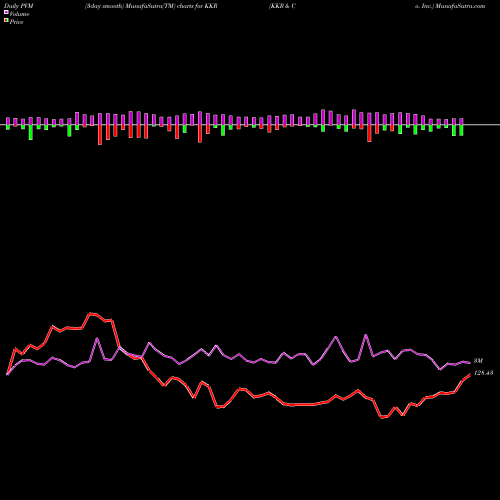Click the Volume legend color swatch
Image resolution: width=500 pixels, height=500 pixels.
(6, 12)
